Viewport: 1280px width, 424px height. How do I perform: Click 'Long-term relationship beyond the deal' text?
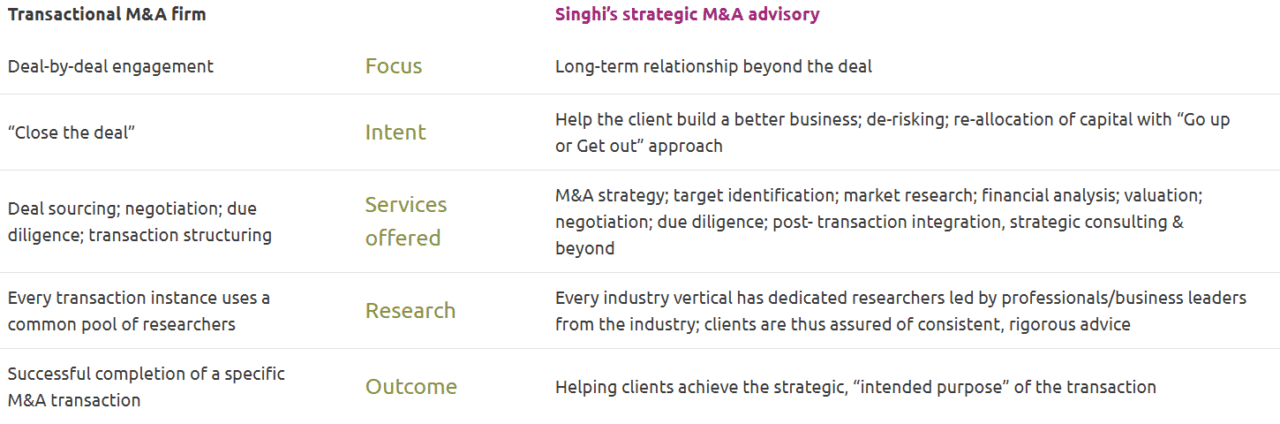click(x=713, y=67)
